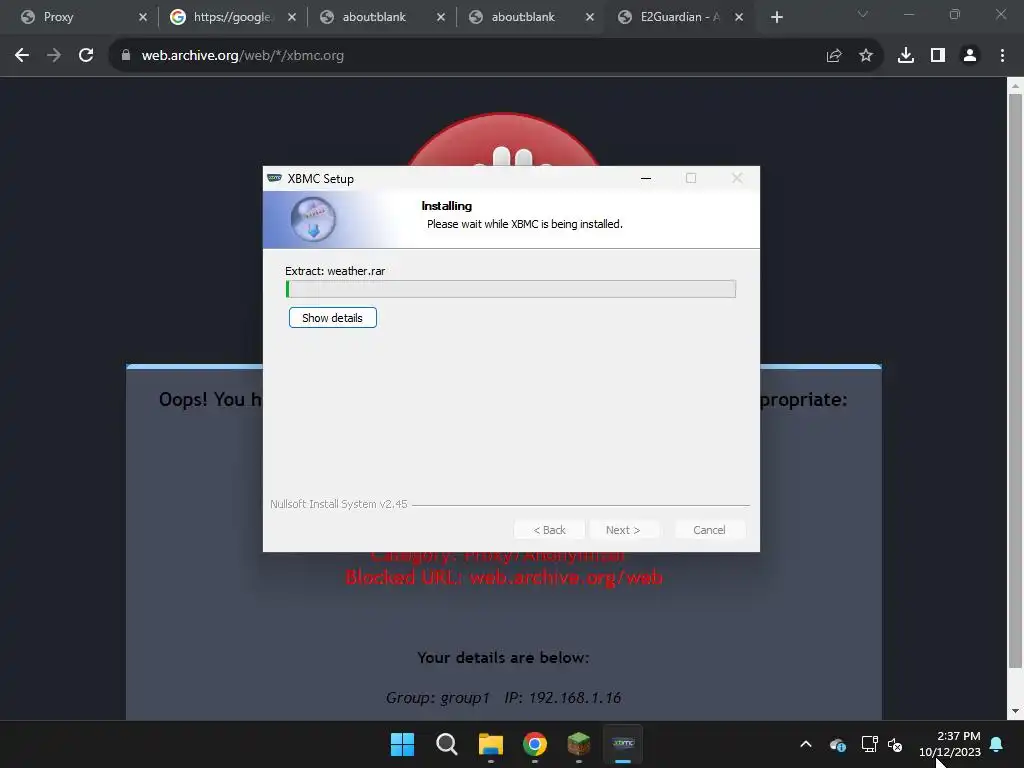Click the site lock icon in address bar

(126, 56)
